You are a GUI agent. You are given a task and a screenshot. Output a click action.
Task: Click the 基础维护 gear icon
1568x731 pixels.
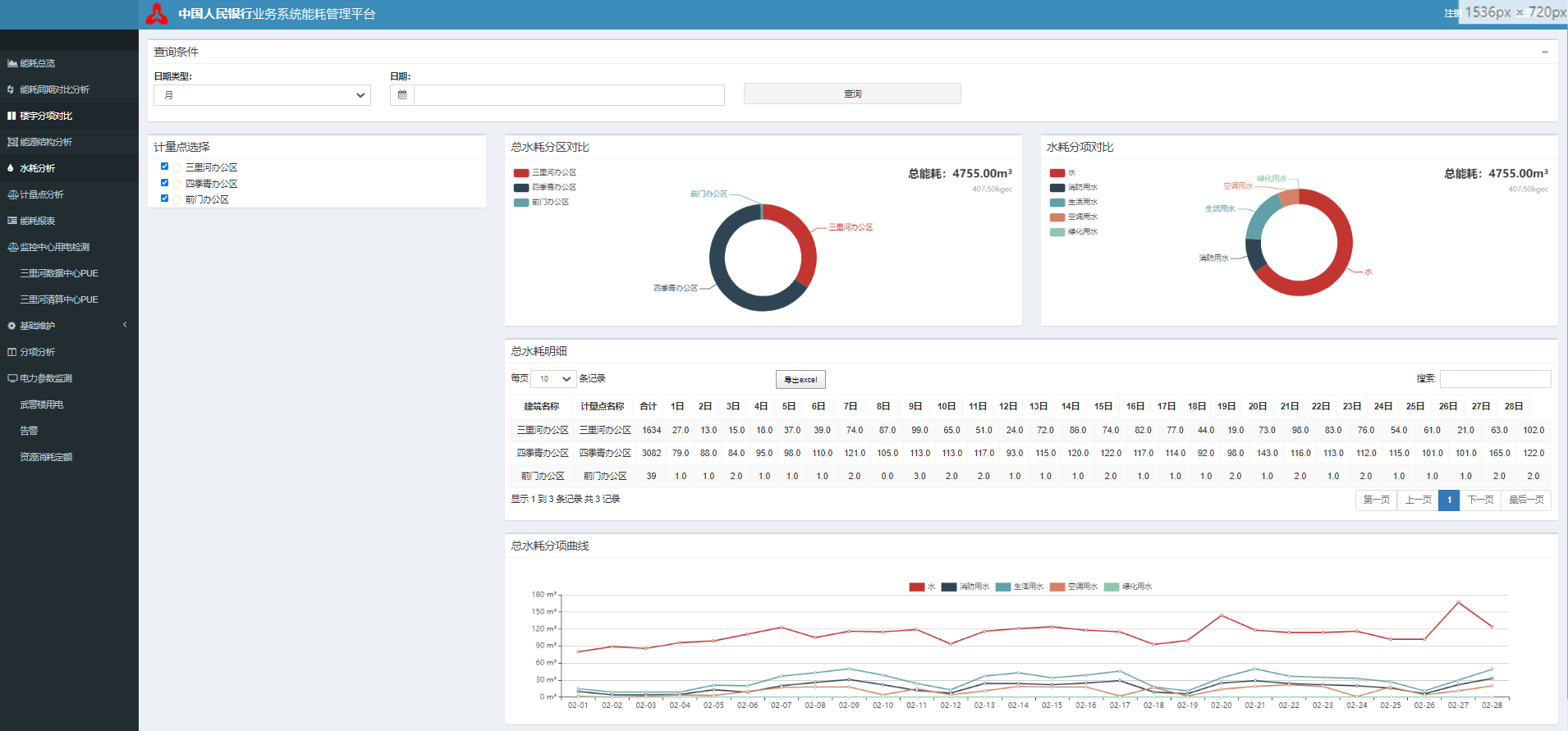[x=11, y=326]
